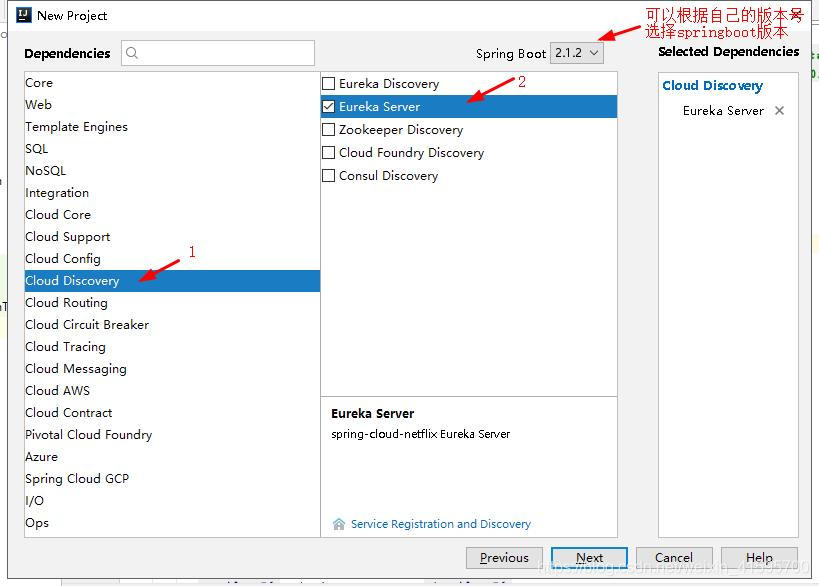Select the Cloud Circuit Breaker category

tap(172, 324)
